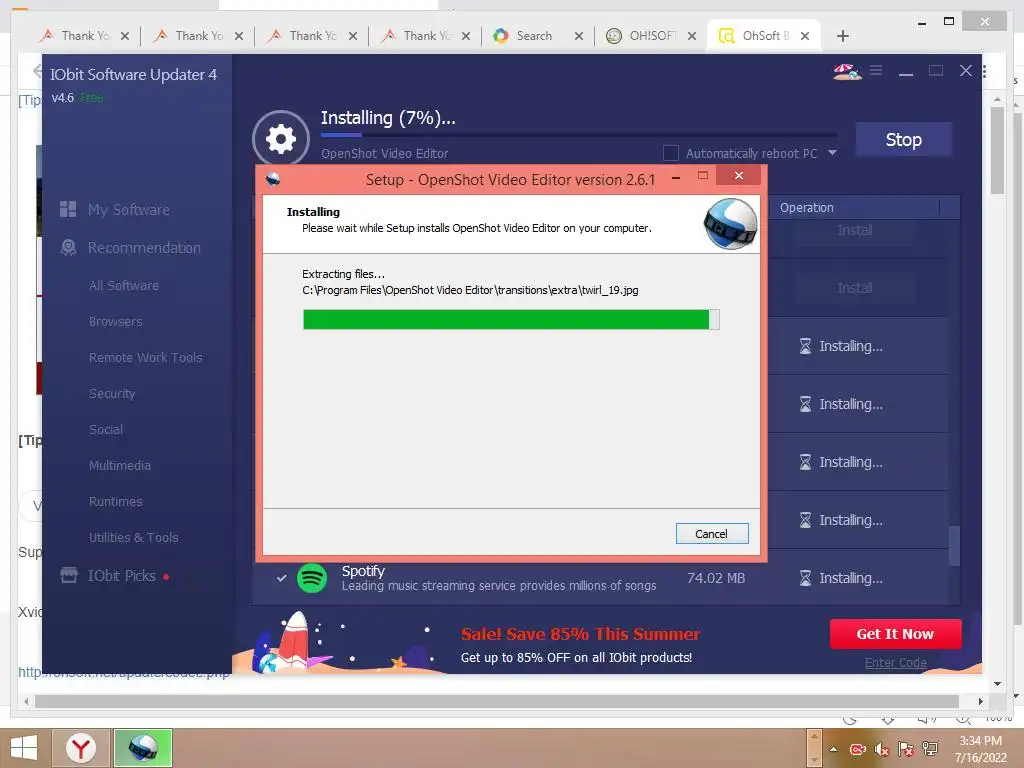Toggle Automatically reboot PC checkbox
The height and width of the screenshot is (768, 1024).
[671, 153]
